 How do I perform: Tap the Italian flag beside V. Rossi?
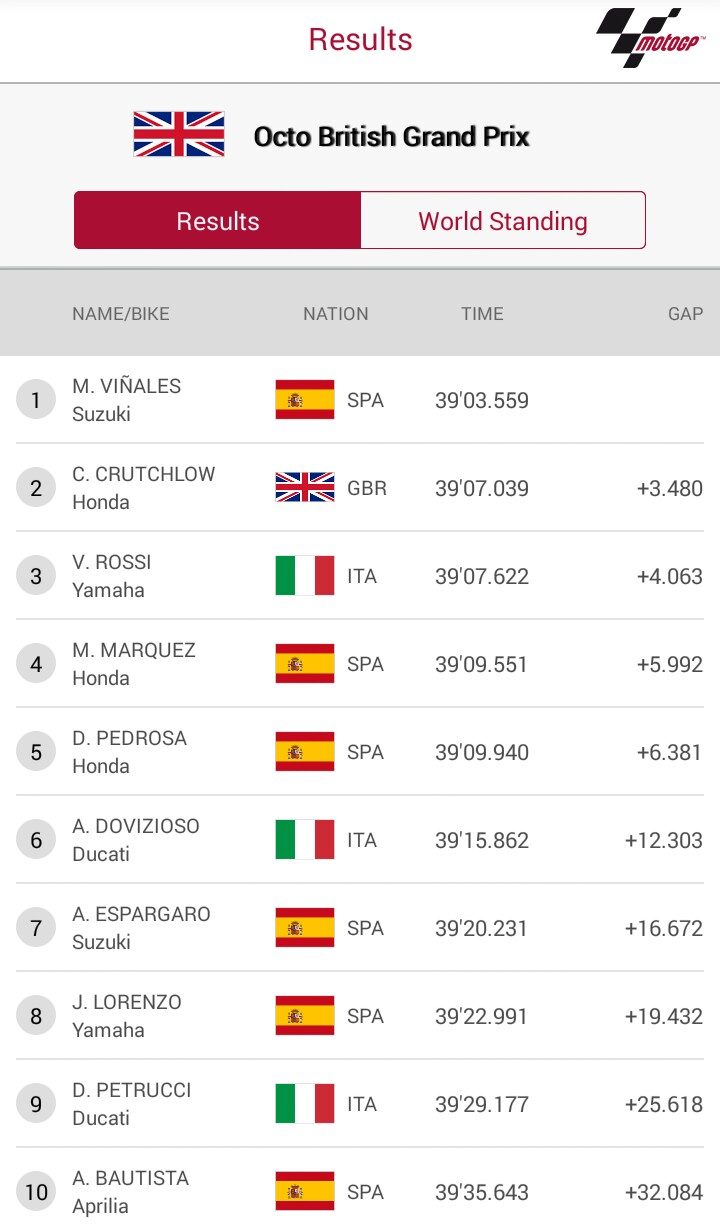pyautogui.click(x=305, y=576)
